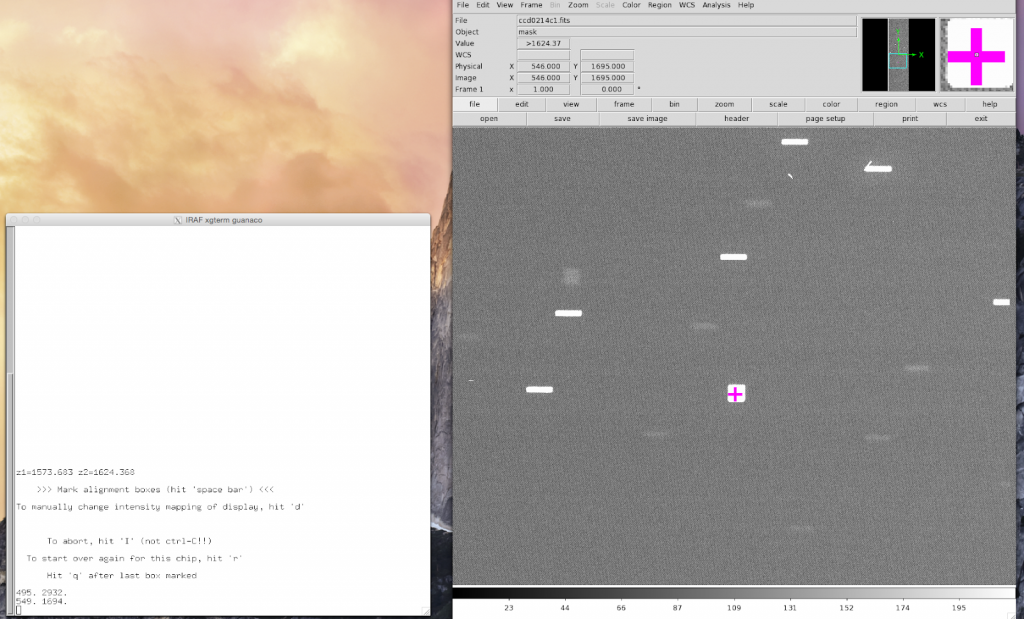The width and height of the screenshot is (1024, 619).
Task: Click the IRAF xgterm window title bar
Action: coord(218,220)
